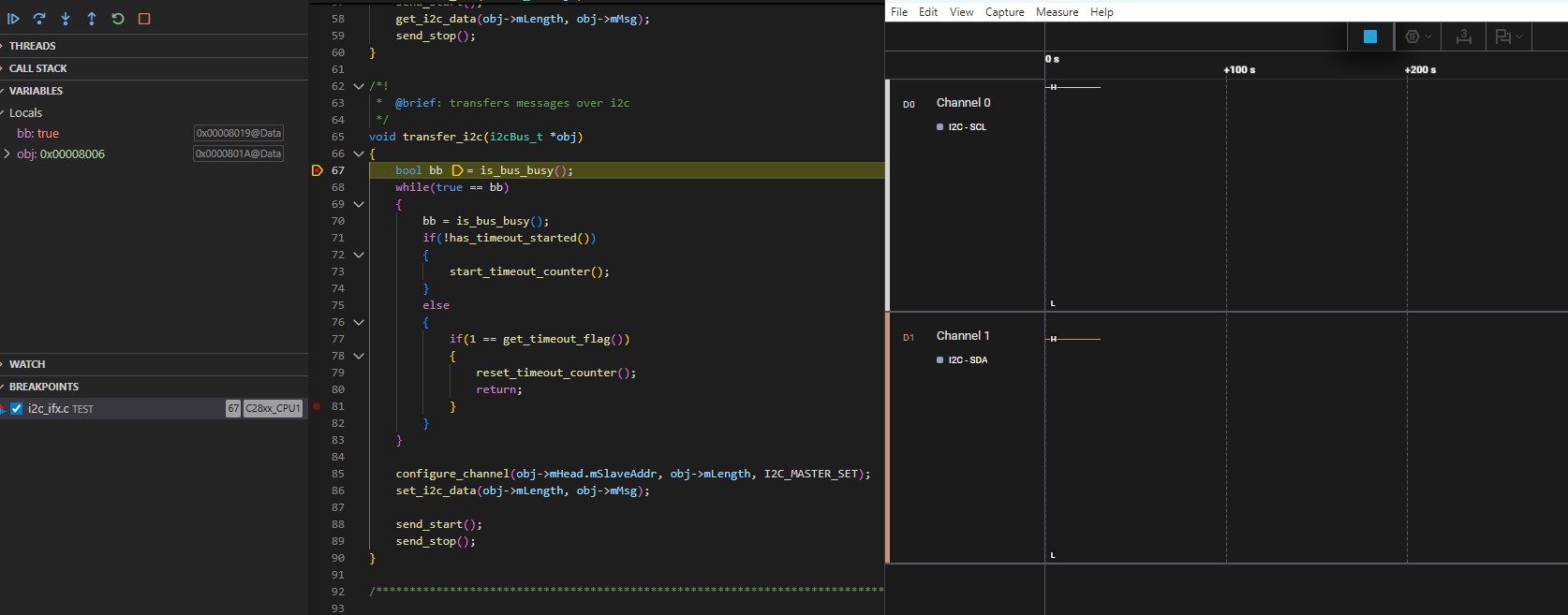
Task: Open the View menu in analyzer
Action: coord(961,12)
